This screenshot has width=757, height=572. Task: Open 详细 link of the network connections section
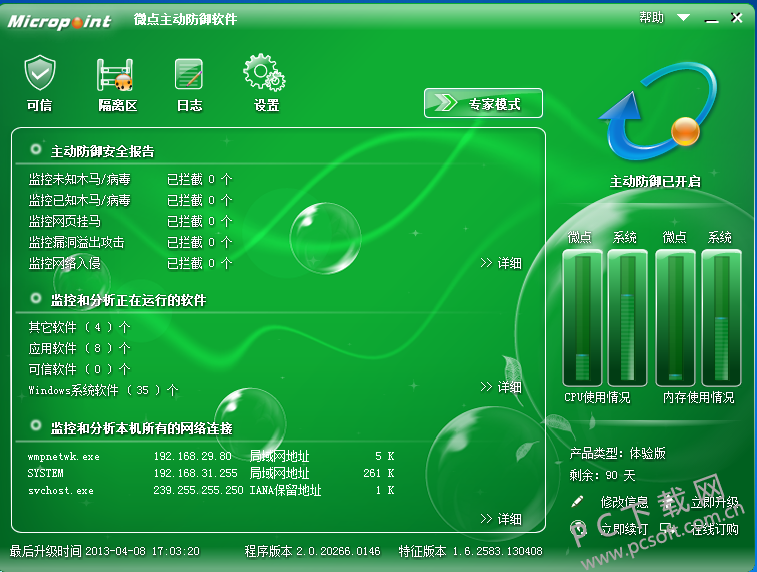[501, 519]
